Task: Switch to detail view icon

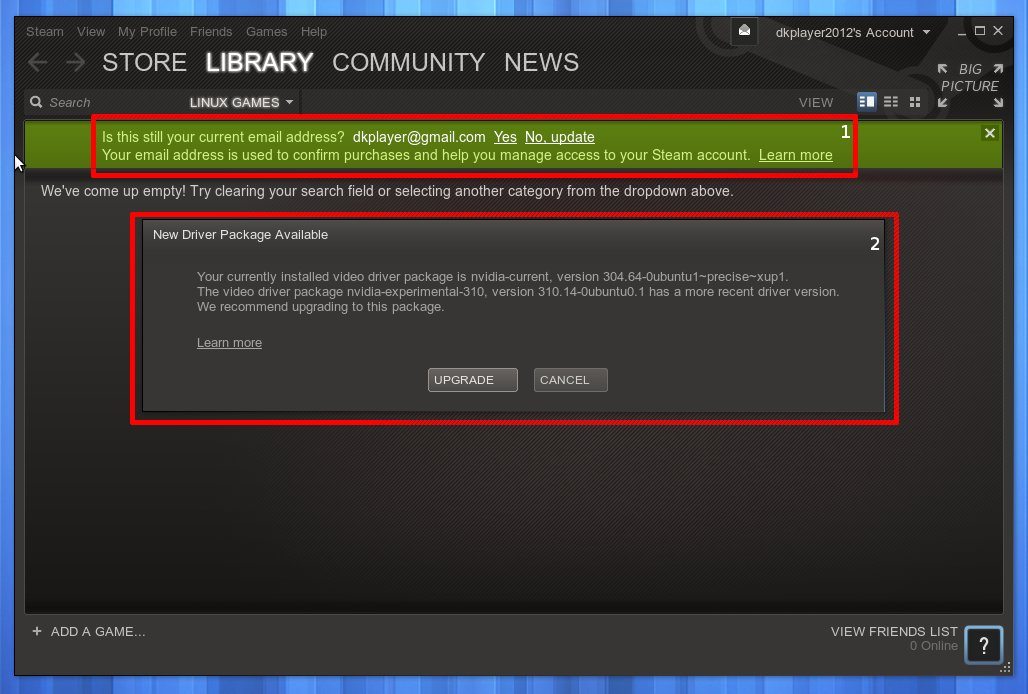Action: [866, 102]
